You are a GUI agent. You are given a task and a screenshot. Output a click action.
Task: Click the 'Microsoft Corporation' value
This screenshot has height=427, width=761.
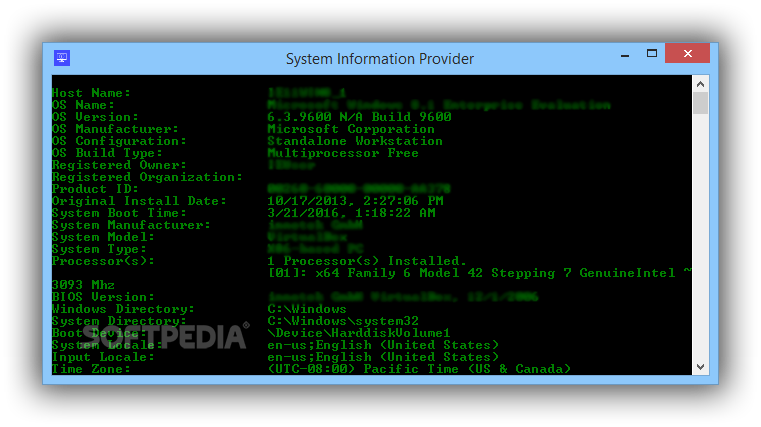click(351, 129)
